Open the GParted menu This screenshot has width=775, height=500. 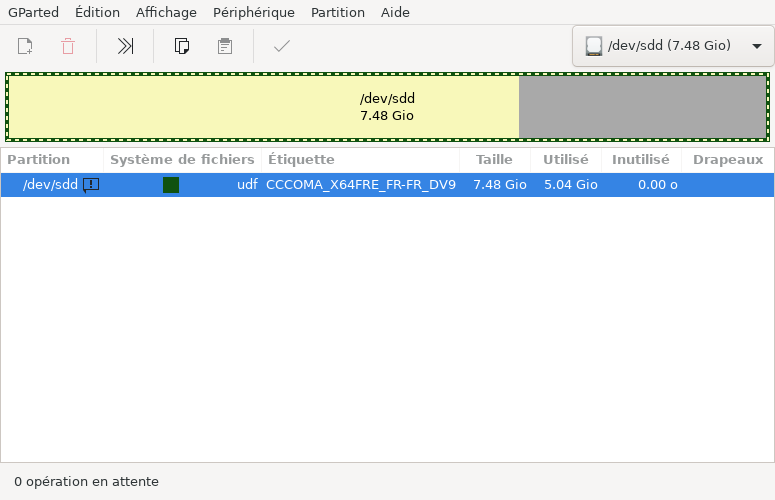pyautogui.click(x=33, y=12)
